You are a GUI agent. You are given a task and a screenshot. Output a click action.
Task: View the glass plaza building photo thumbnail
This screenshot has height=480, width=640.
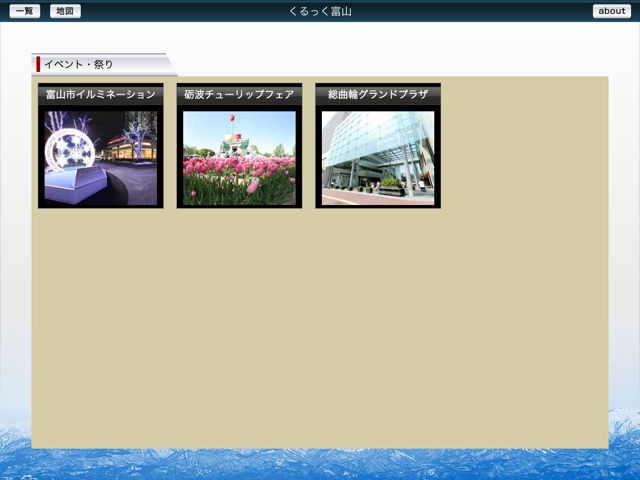pyautogui.click(x=378, y=158)
